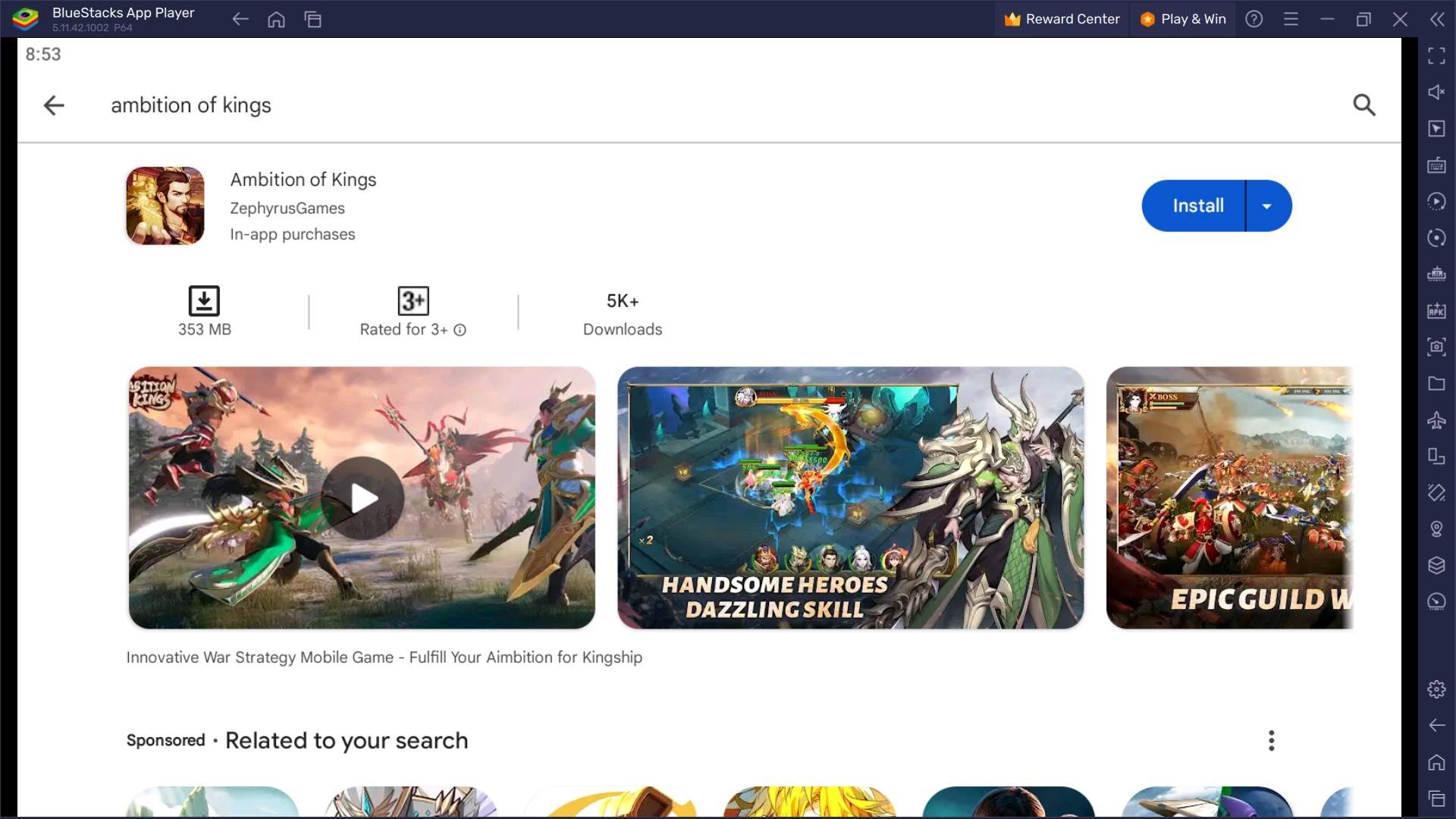This screenshot has height=819, width=1456.
Task: Play the game trailer video
Action: point(362,498)
